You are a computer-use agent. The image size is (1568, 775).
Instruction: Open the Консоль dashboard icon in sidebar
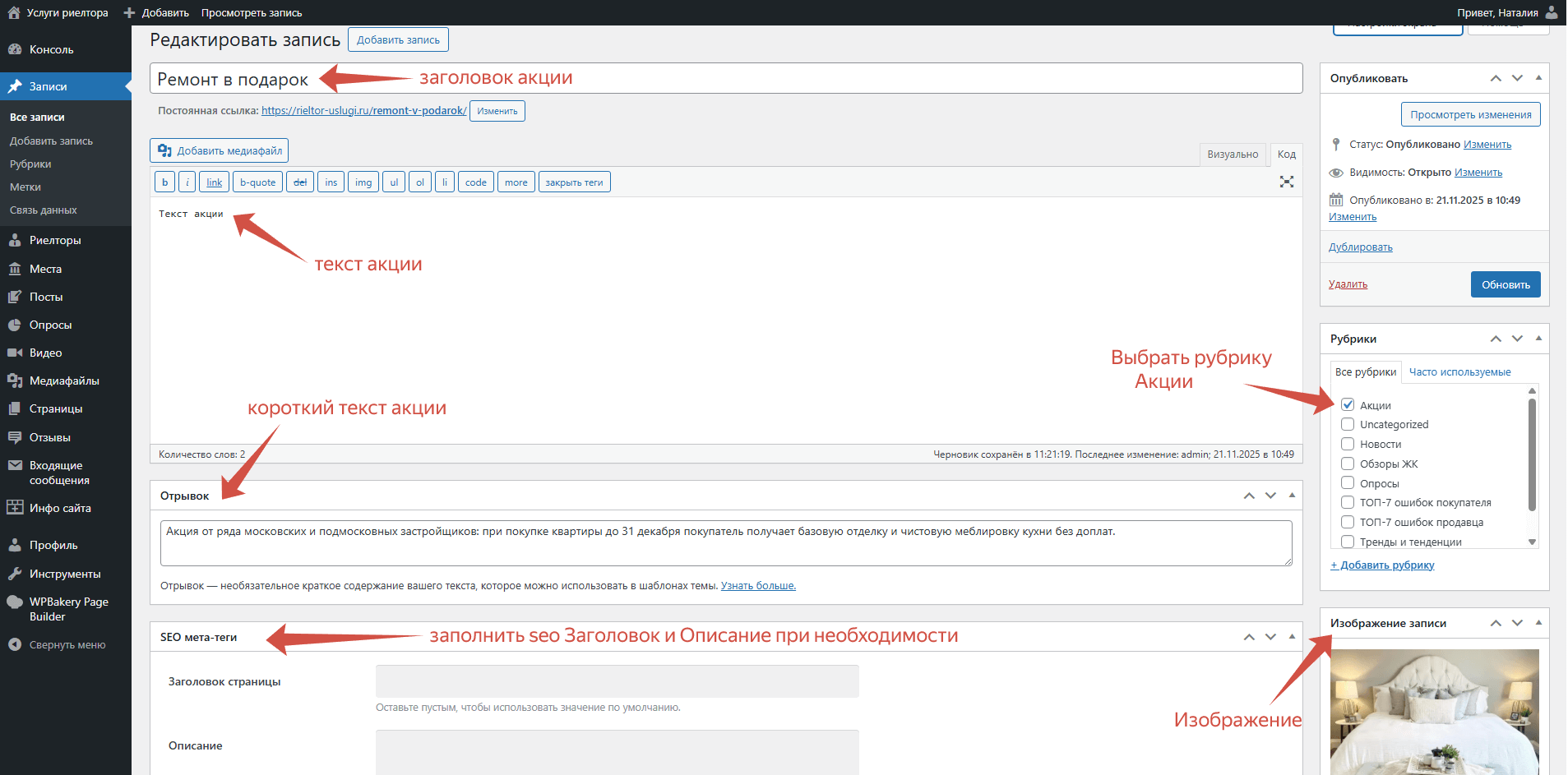pos(15,49)
